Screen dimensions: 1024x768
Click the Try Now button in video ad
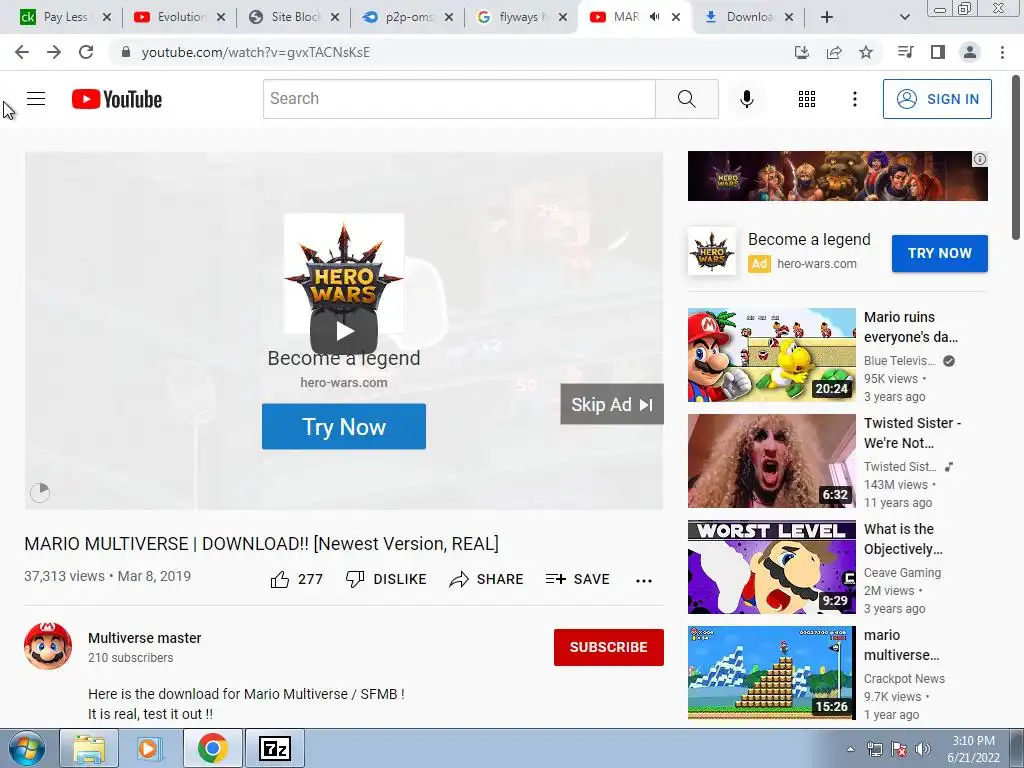344,426
